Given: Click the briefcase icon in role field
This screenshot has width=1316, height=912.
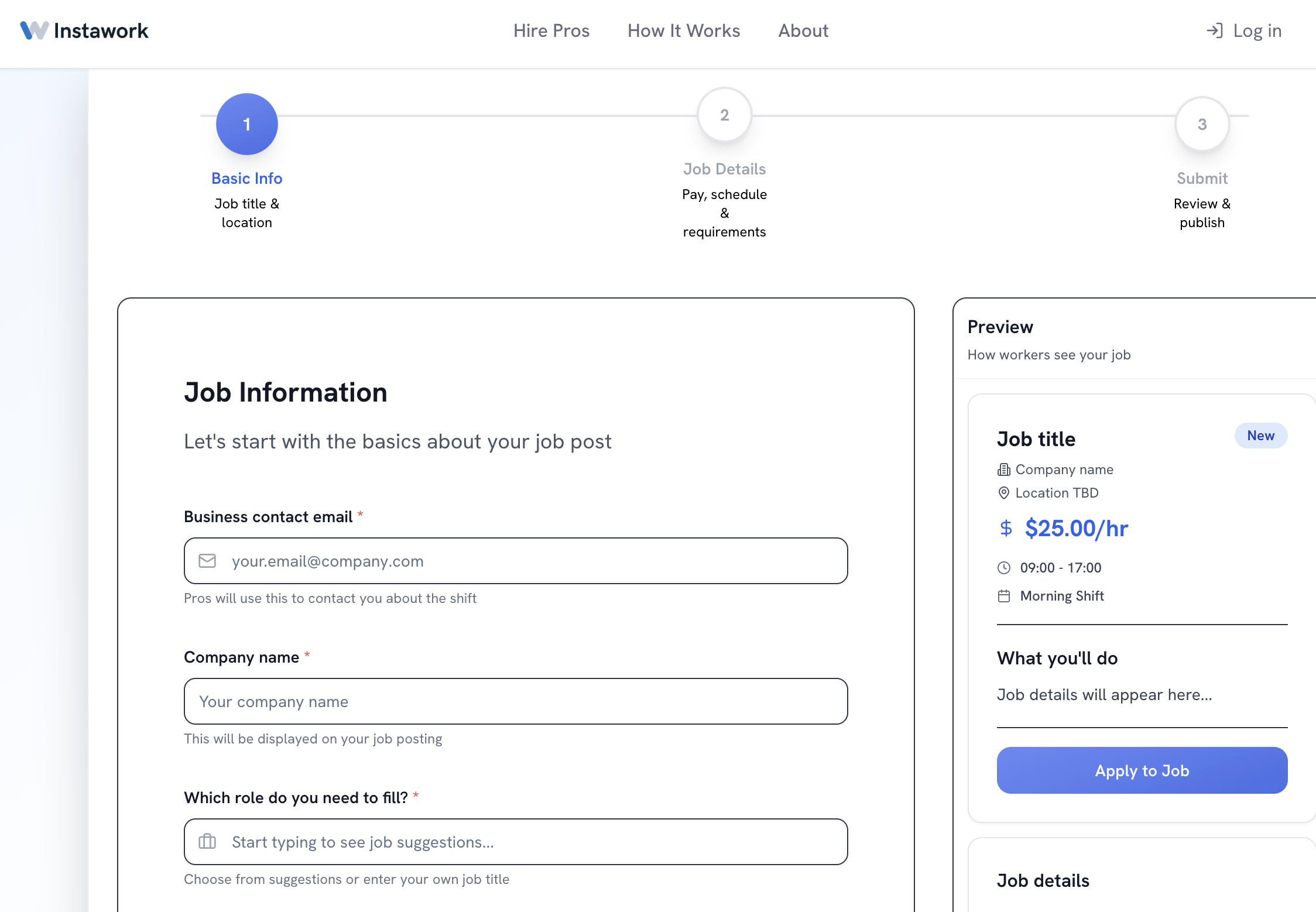Looking at the screenshot, I should (207, 842).
